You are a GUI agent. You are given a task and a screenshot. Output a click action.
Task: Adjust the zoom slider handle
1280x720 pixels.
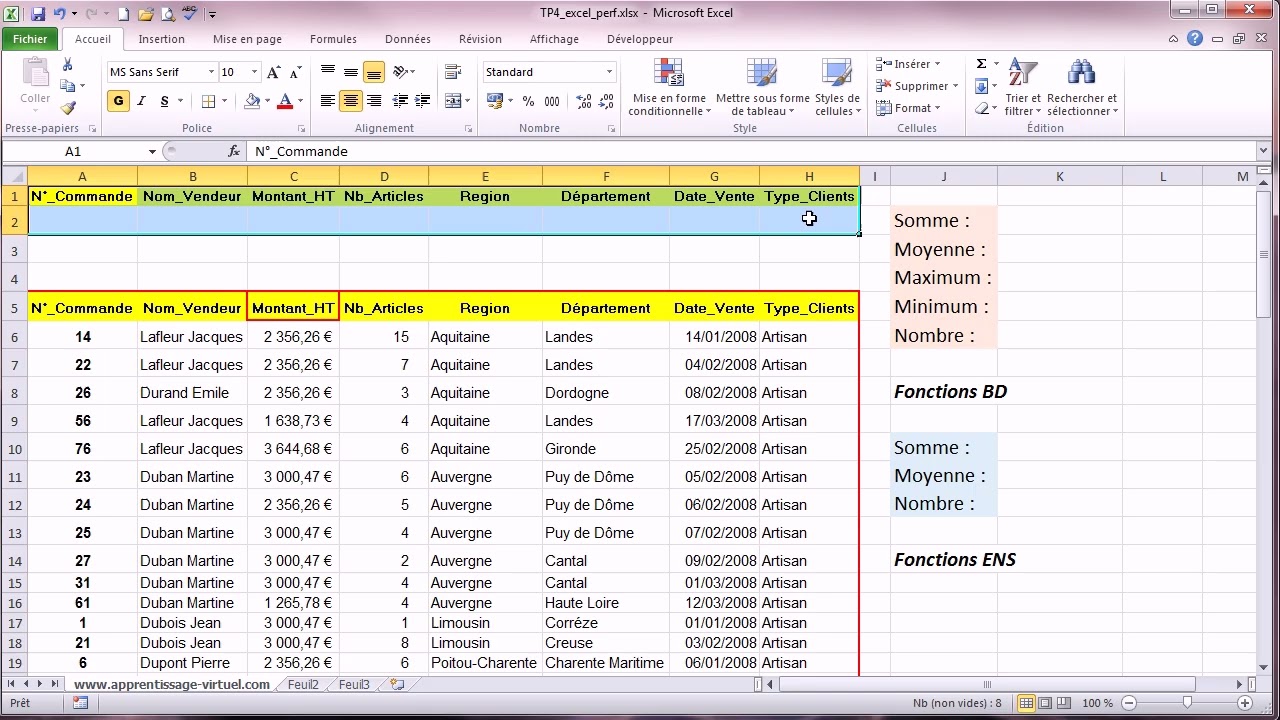[1187, 703]
